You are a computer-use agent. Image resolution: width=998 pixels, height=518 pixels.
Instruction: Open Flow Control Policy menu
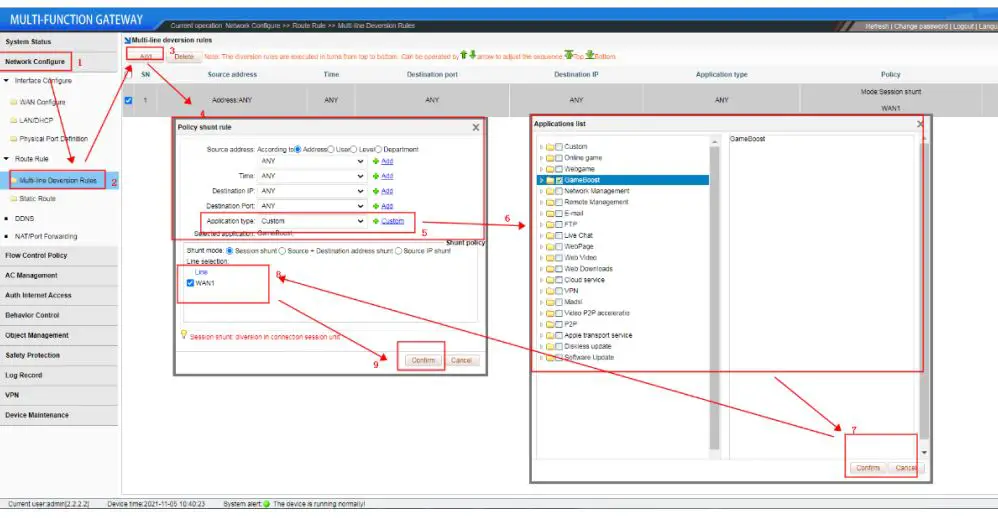pos(59,255)
